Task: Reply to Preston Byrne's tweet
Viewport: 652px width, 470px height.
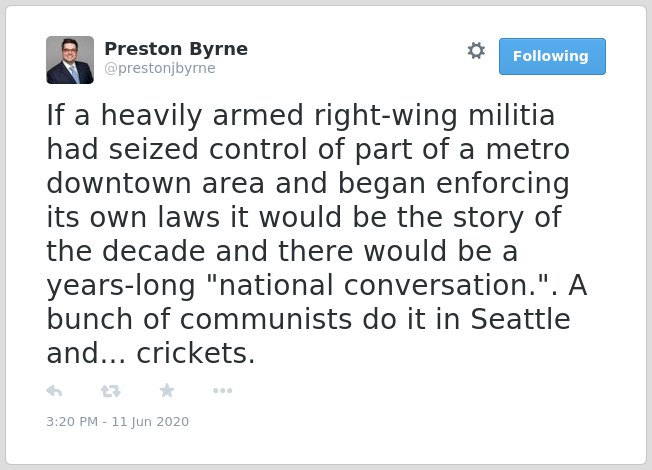Action: 54,391
